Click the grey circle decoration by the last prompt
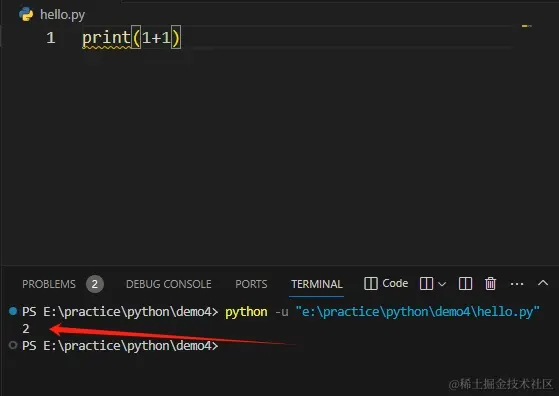The height and width of the screenshot is (396, 559). click(13, 345)
